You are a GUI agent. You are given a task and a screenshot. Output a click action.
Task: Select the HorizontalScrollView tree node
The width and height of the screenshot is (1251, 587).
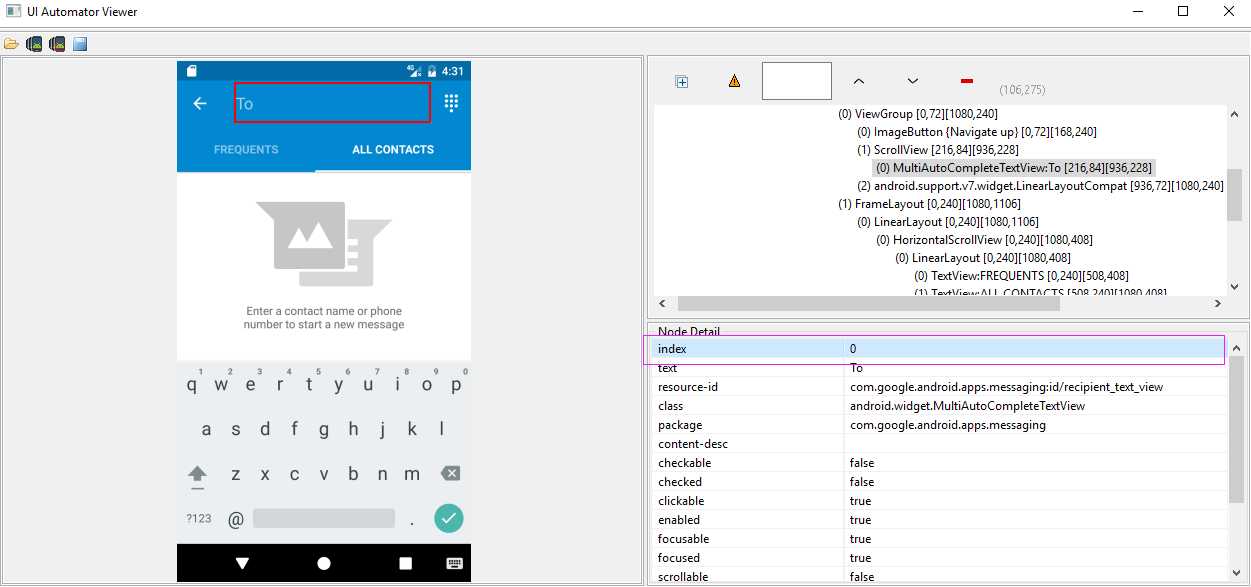pos(984,240)
